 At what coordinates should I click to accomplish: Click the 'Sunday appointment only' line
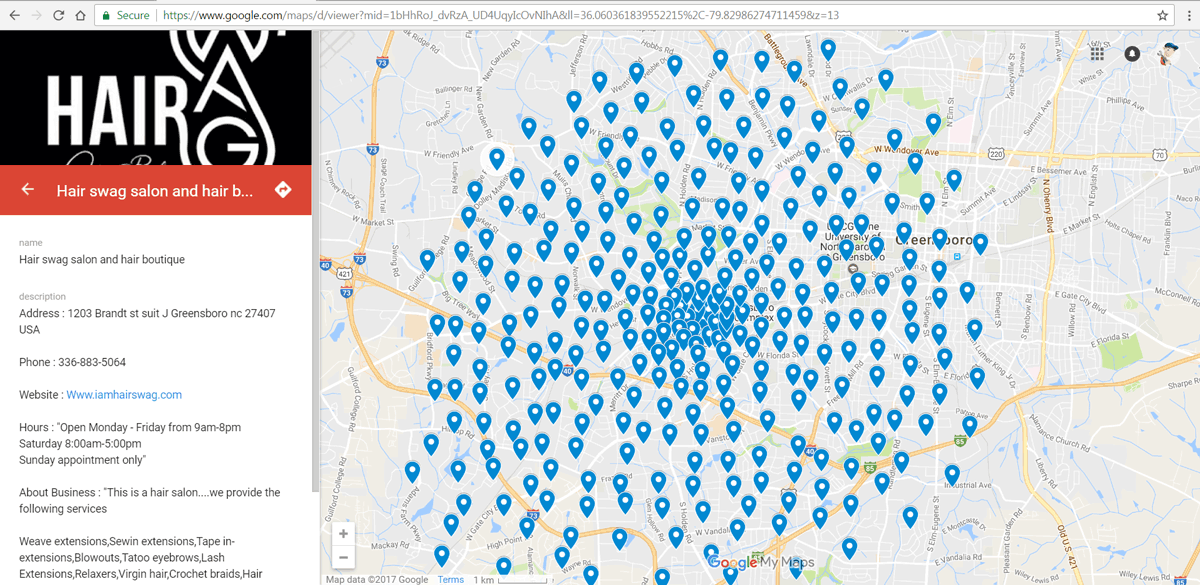click(83, 460)
